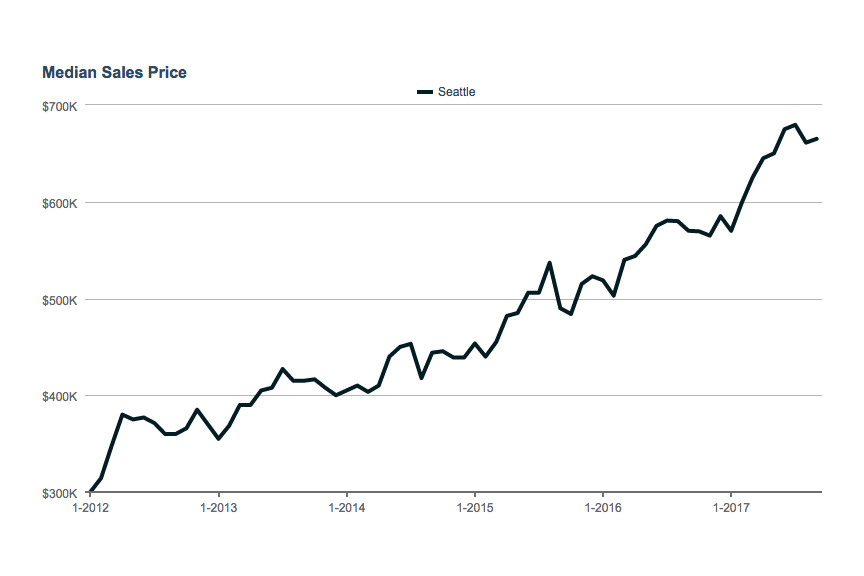864x576 pixels.
Task: Click the $500K y-axis label
Action: coord(61,300)
